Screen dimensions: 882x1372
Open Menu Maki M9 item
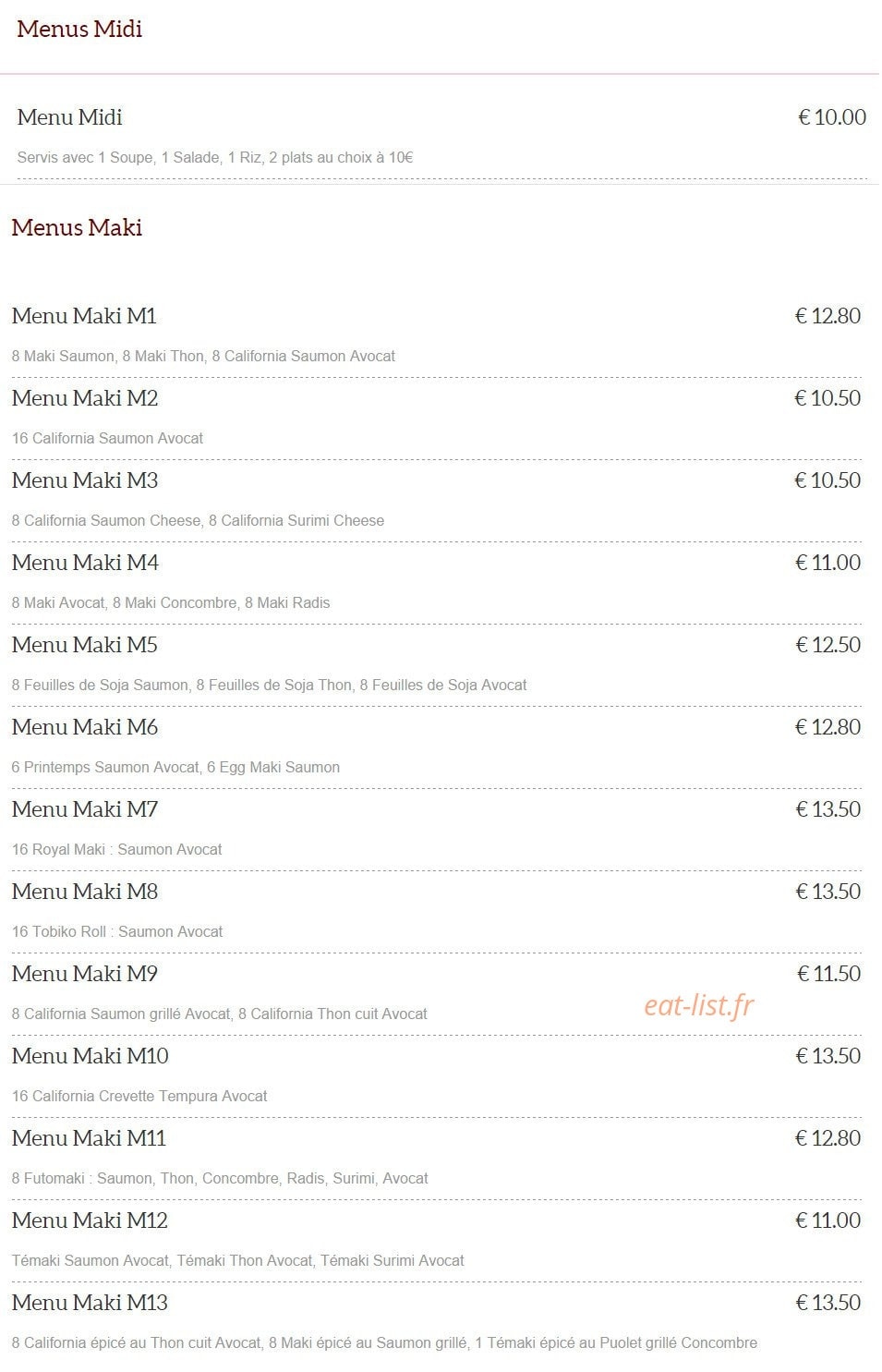pyautogui.click(x=85, y=974)
